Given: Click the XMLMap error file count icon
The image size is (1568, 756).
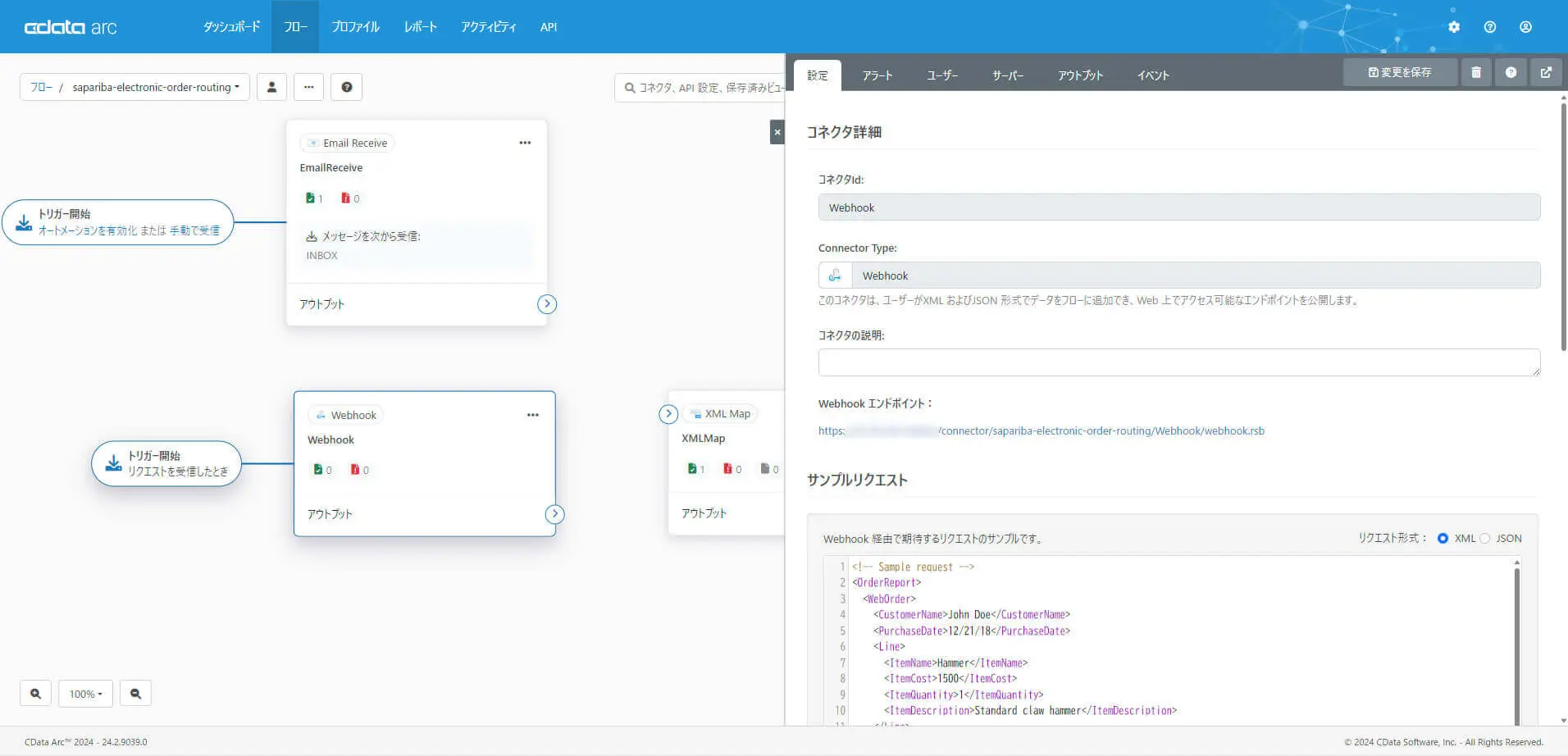Looking at the screenshot, I should point(727,469).
